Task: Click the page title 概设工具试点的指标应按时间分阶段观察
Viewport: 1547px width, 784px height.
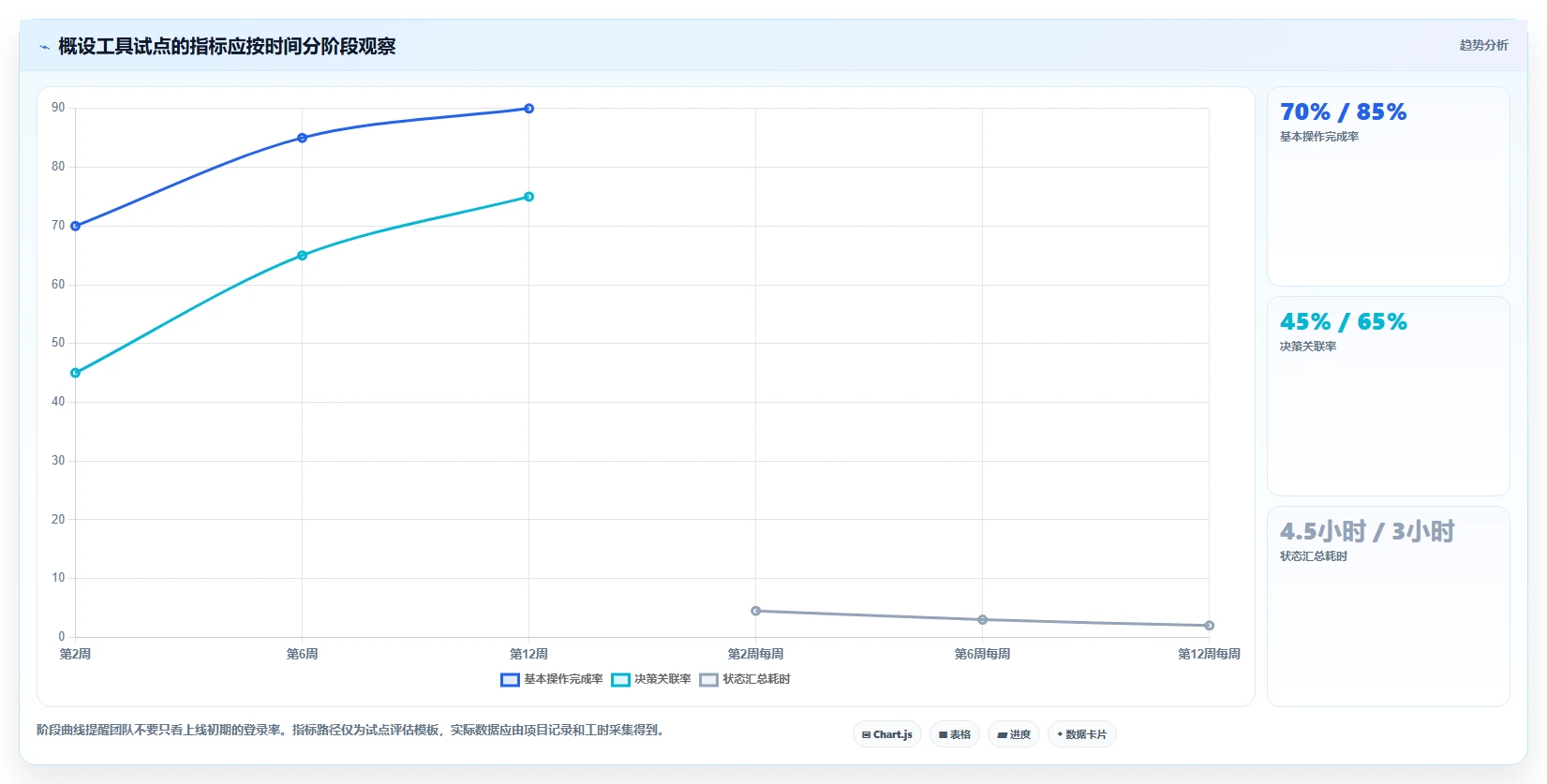Action: pyautogui.click(x=227, y=47)
